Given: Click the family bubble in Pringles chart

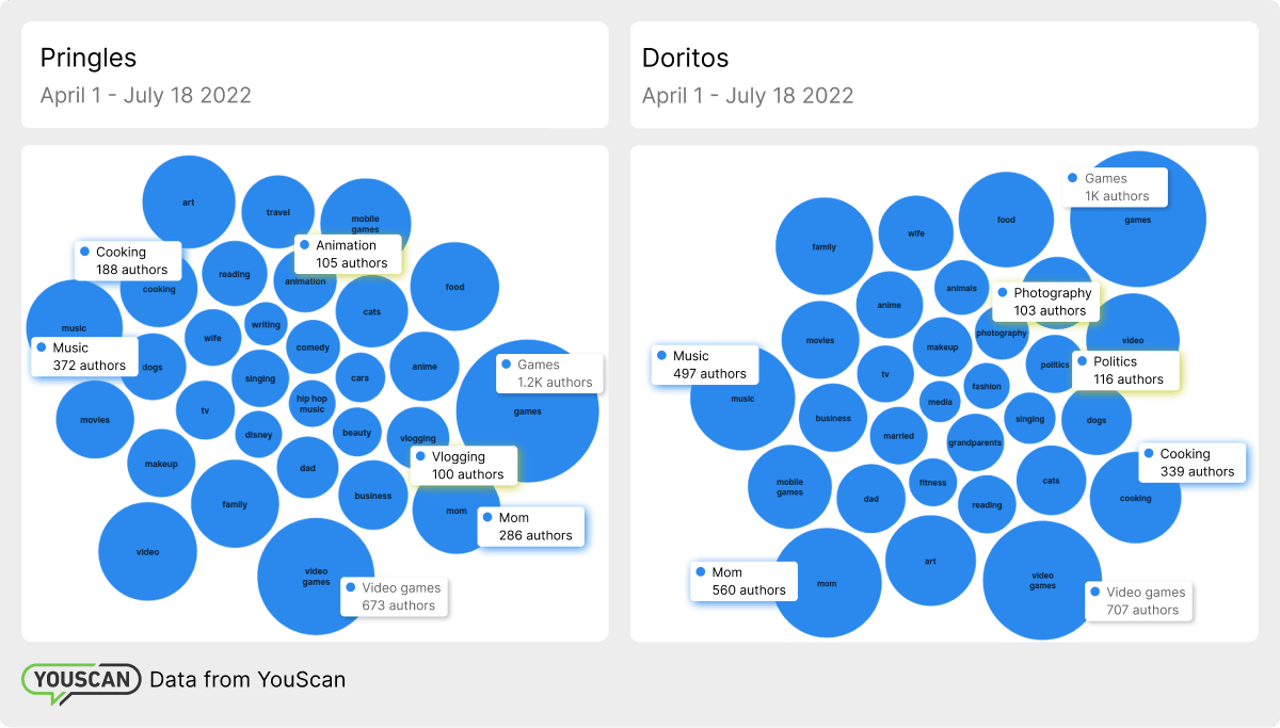Looking at the screenshot, I should point(235,505).
